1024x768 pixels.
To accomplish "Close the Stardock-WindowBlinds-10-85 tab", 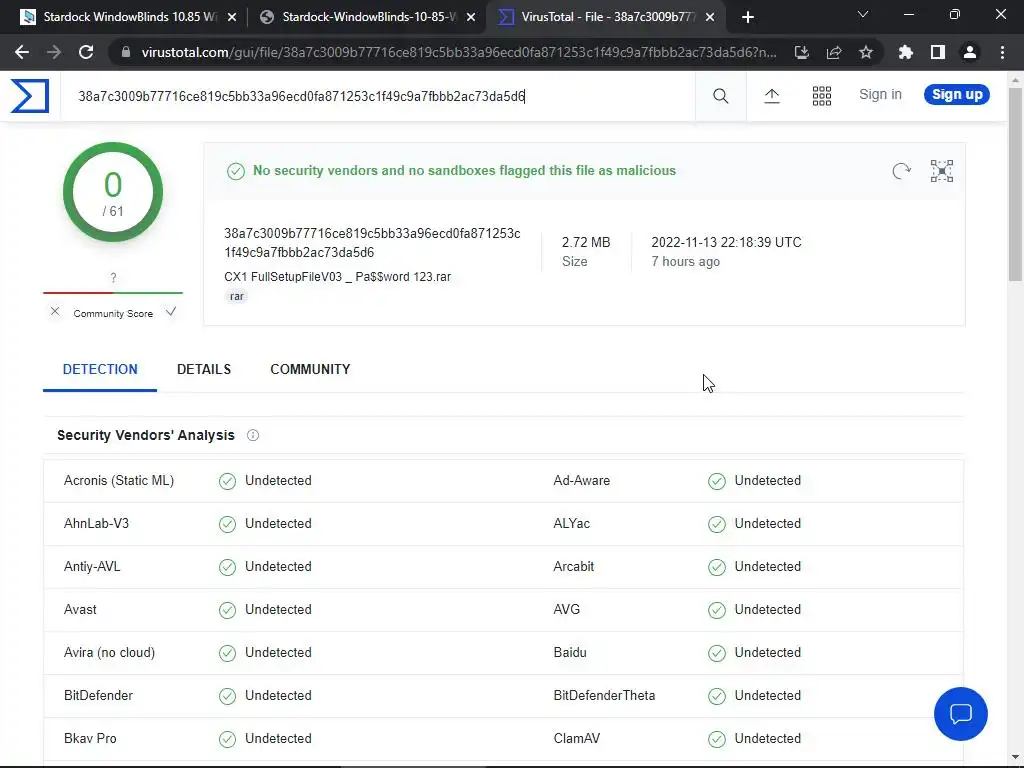I will tap(471, 17).
